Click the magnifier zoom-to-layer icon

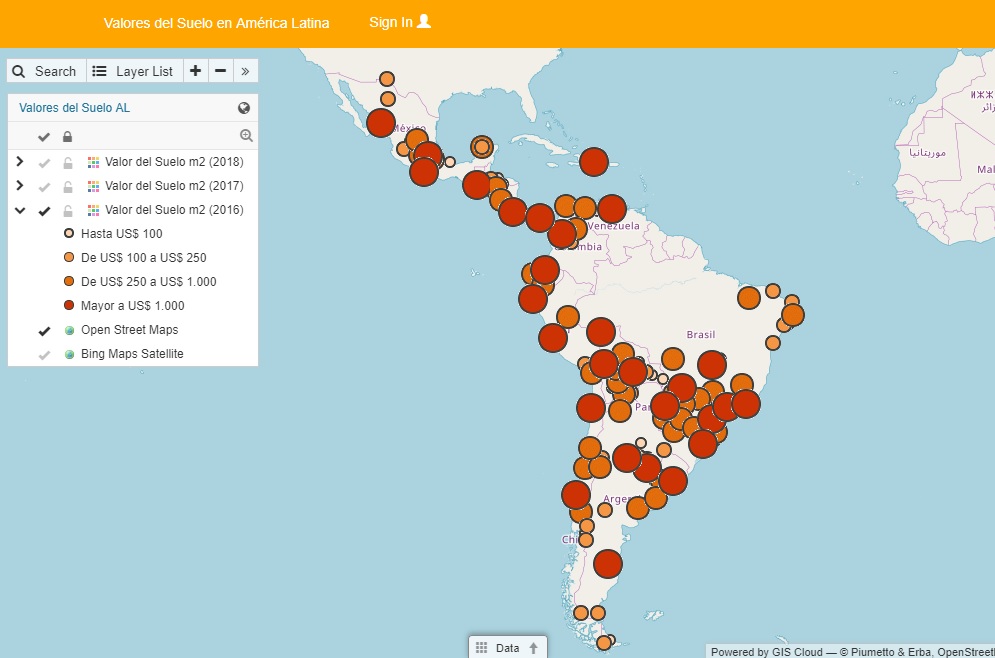tap(246, 136)
